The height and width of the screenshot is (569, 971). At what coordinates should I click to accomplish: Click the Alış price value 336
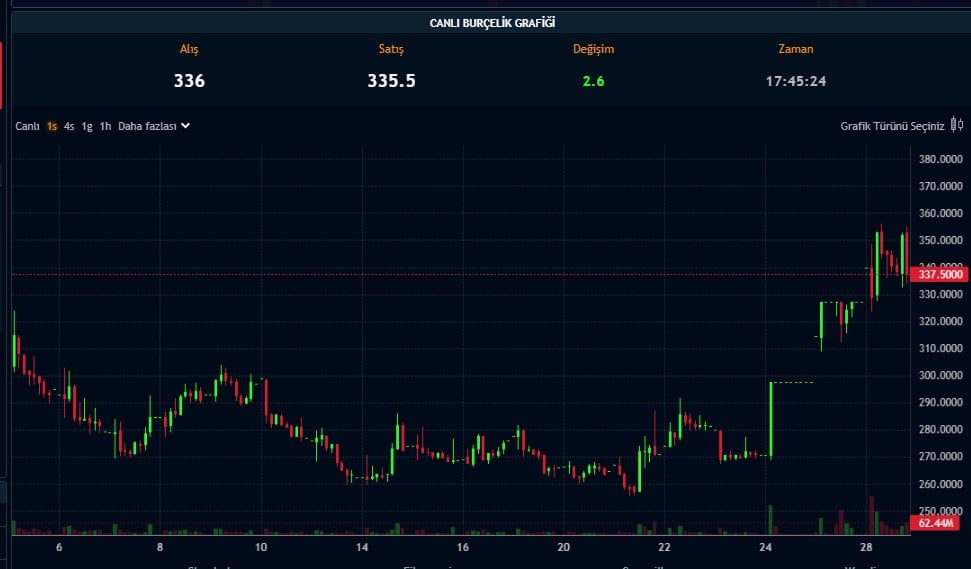[x=189, y=81]
